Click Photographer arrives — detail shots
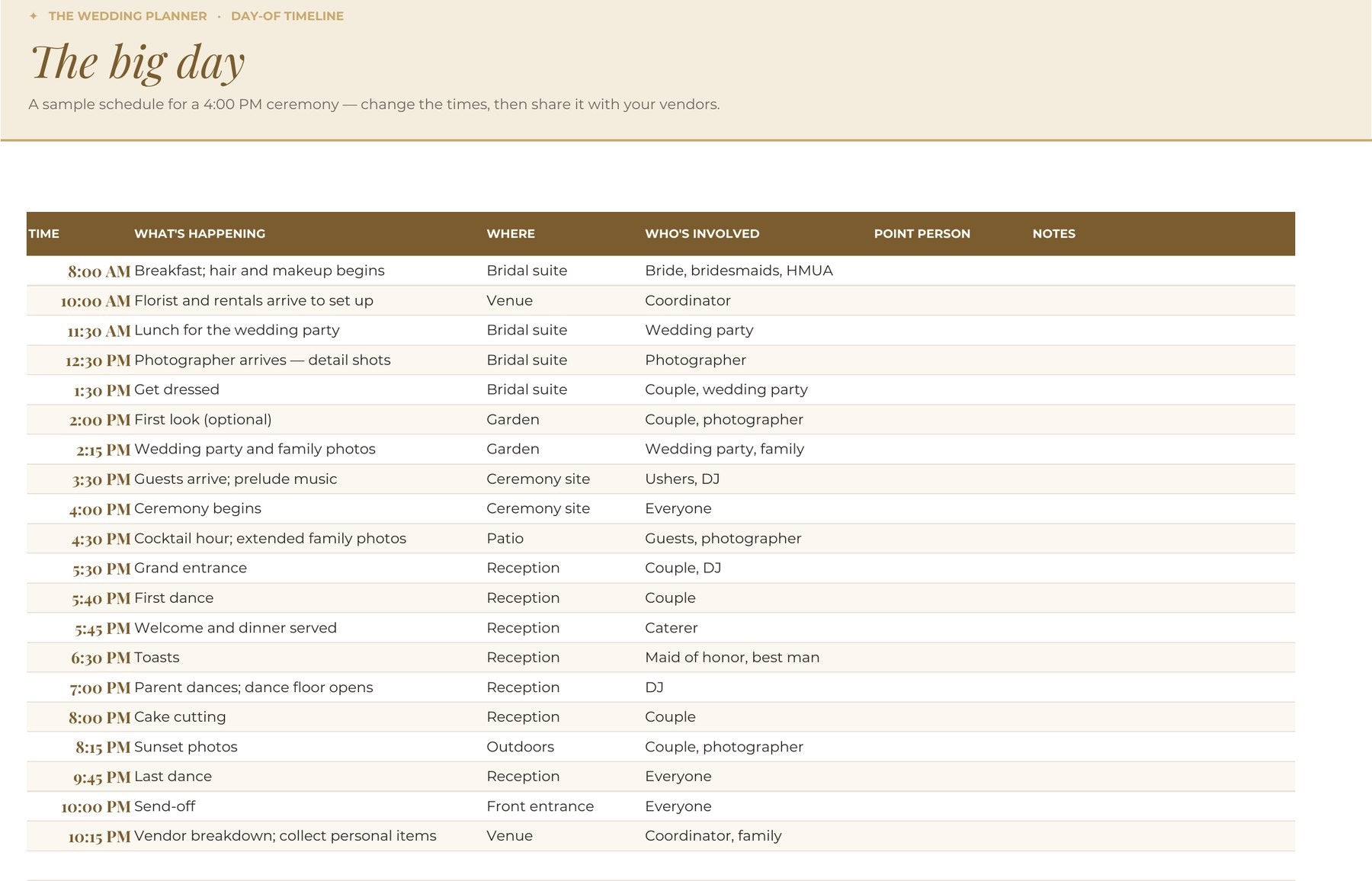Image resolution: width=1372 pixels, height=881 pixels. click(262, 360)
